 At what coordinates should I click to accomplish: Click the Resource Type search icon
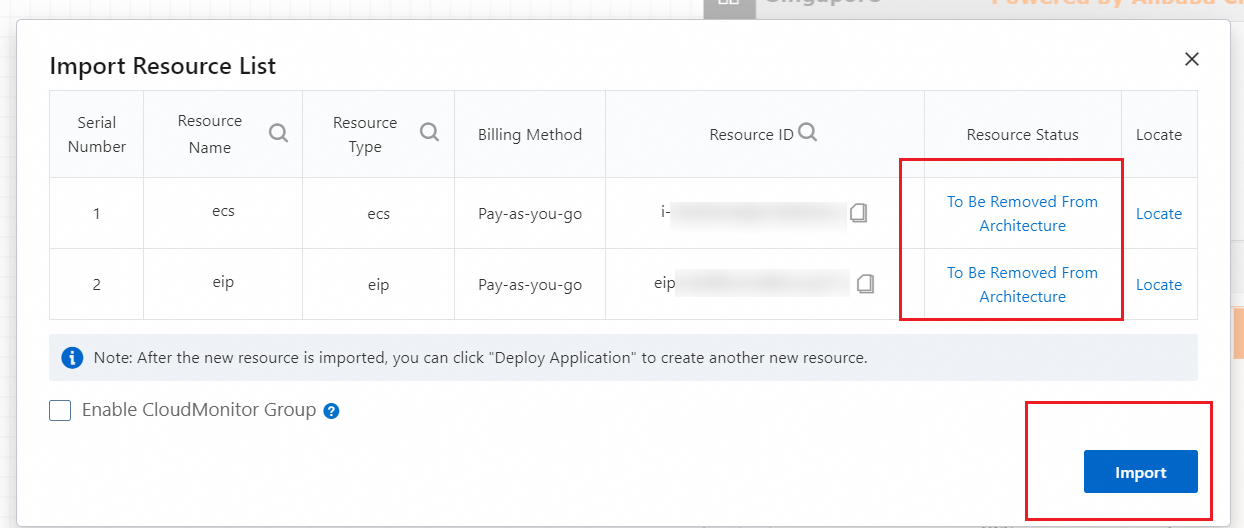point(430,133)
